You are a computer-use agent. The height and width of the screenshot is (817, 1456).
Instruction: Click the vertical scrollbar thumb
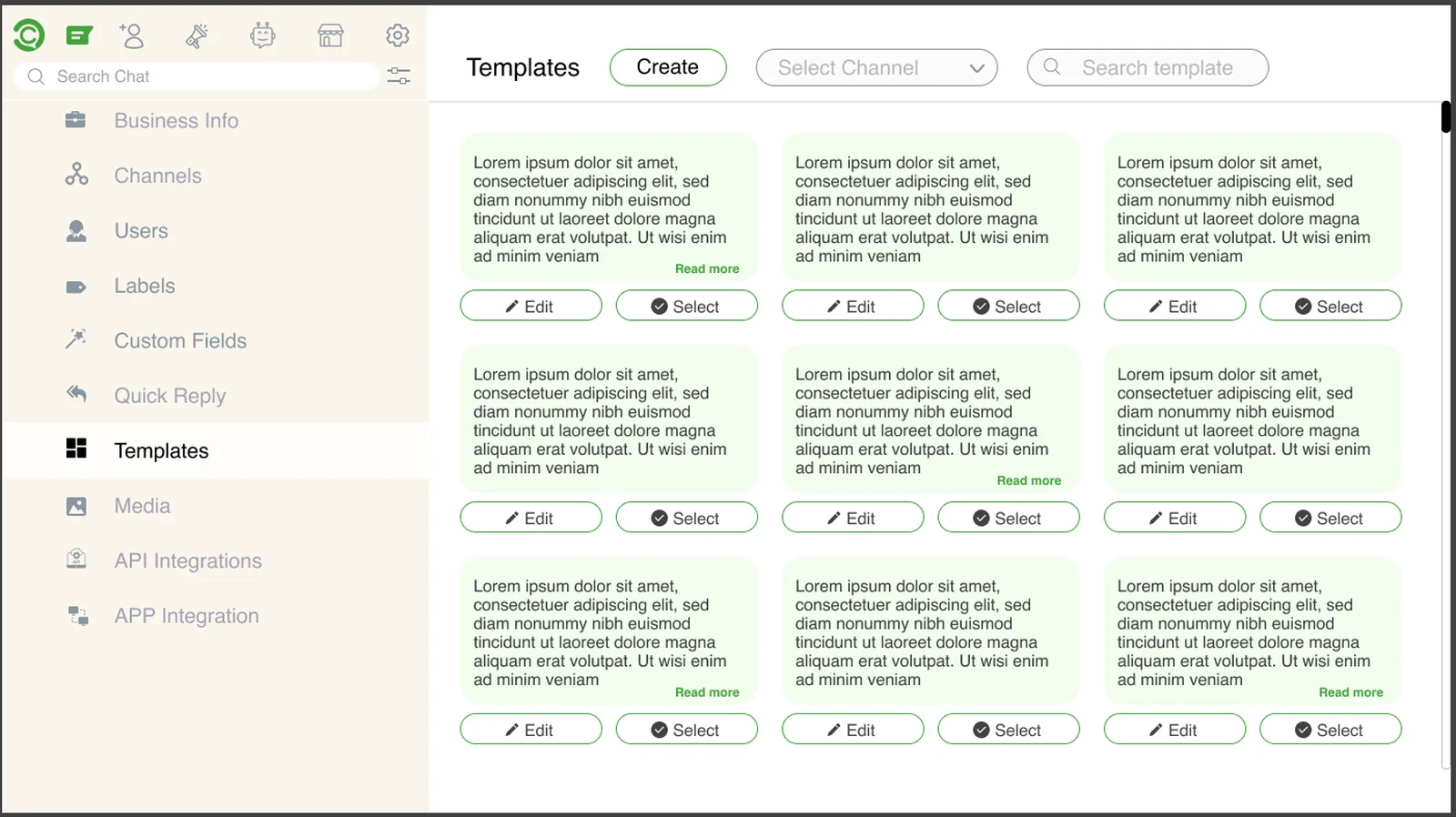tap(1446, 117)
